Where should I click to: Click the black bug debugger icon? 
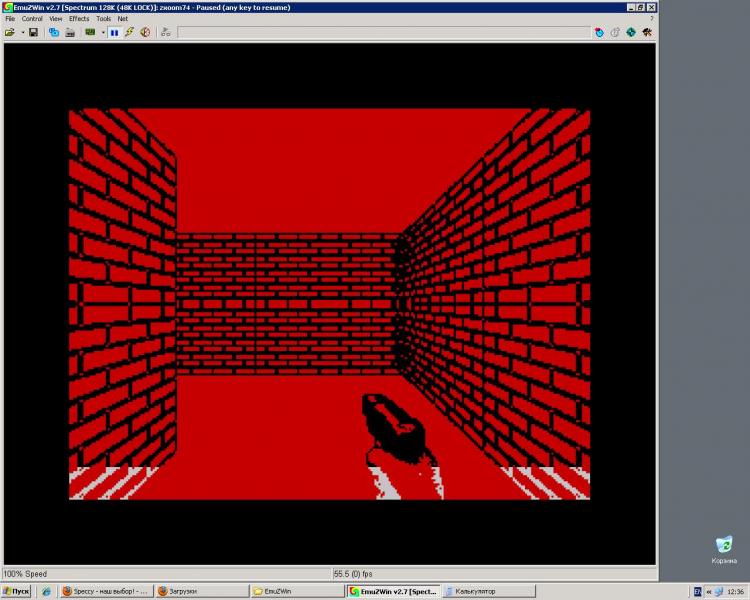[x=647, y=32]
